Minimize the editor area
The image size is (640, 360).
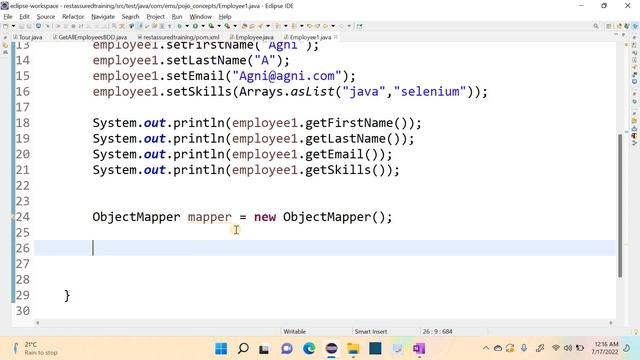click(616, 34)
